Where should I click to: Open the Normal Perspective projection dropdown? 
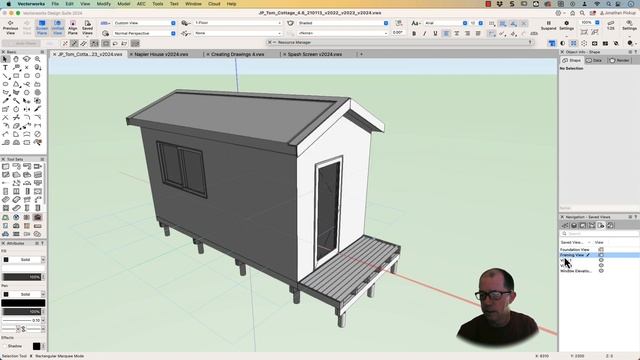click(144, 33)
